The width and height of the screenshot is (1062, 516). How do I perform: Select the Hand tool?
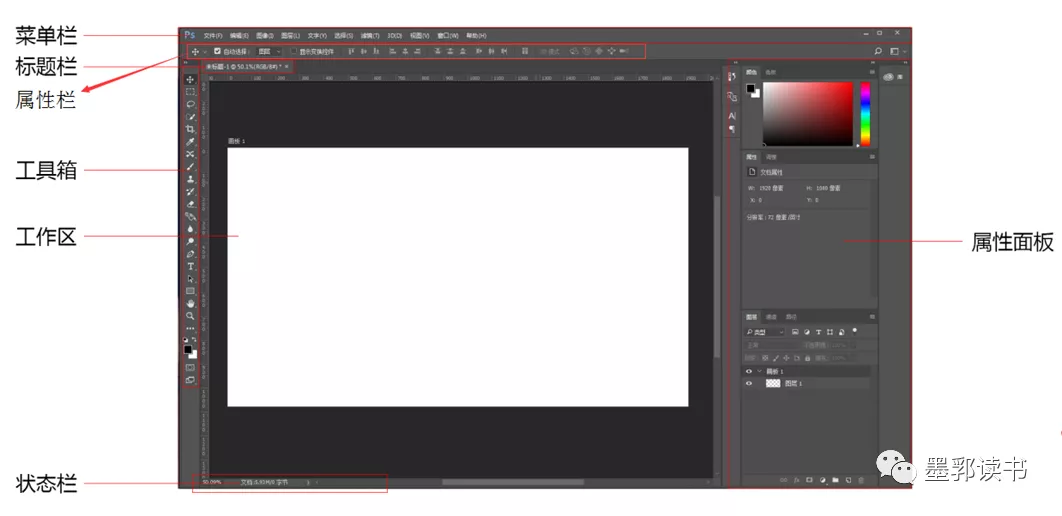[190, 303]
